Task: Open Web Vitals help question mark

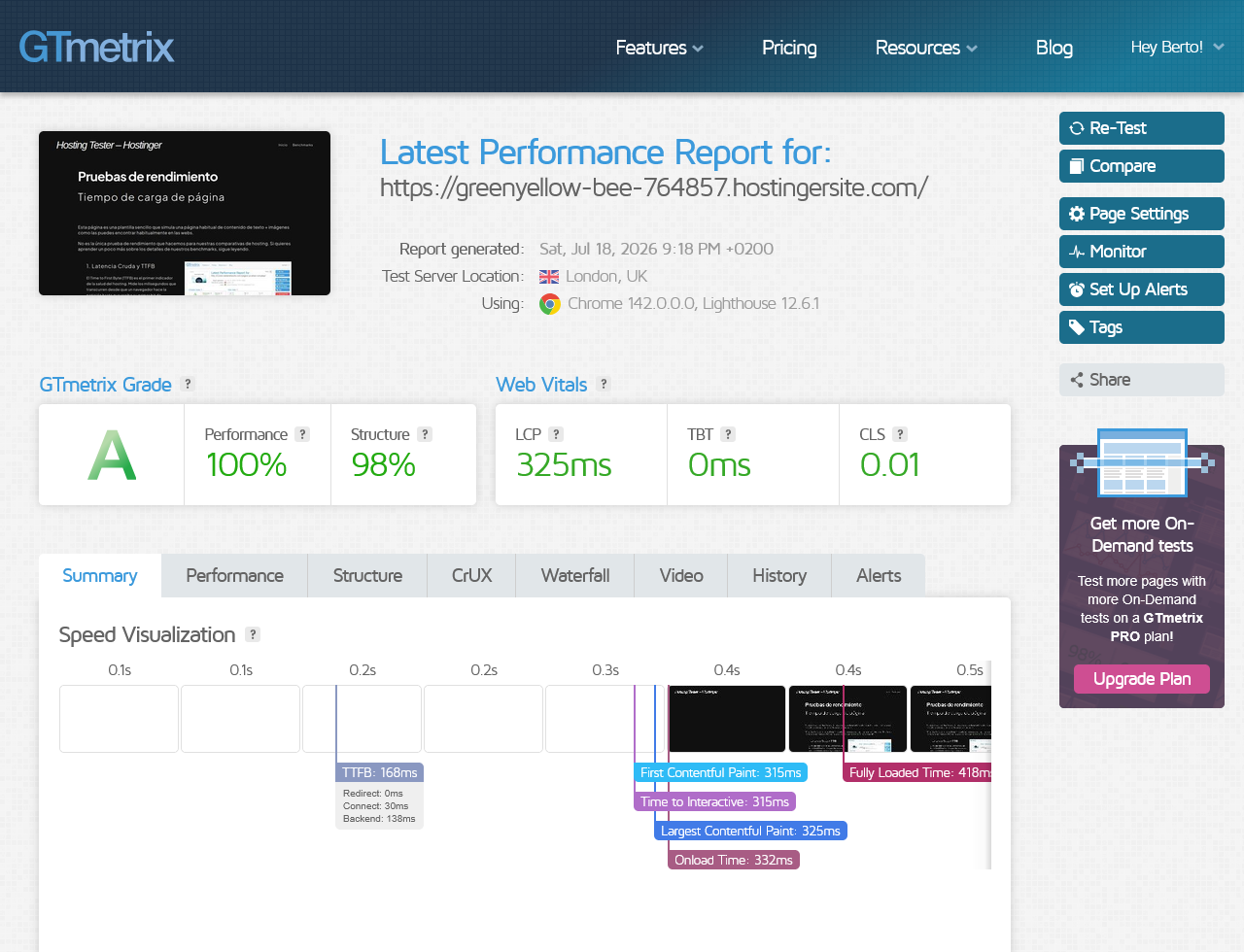Action: pos(604,384)
